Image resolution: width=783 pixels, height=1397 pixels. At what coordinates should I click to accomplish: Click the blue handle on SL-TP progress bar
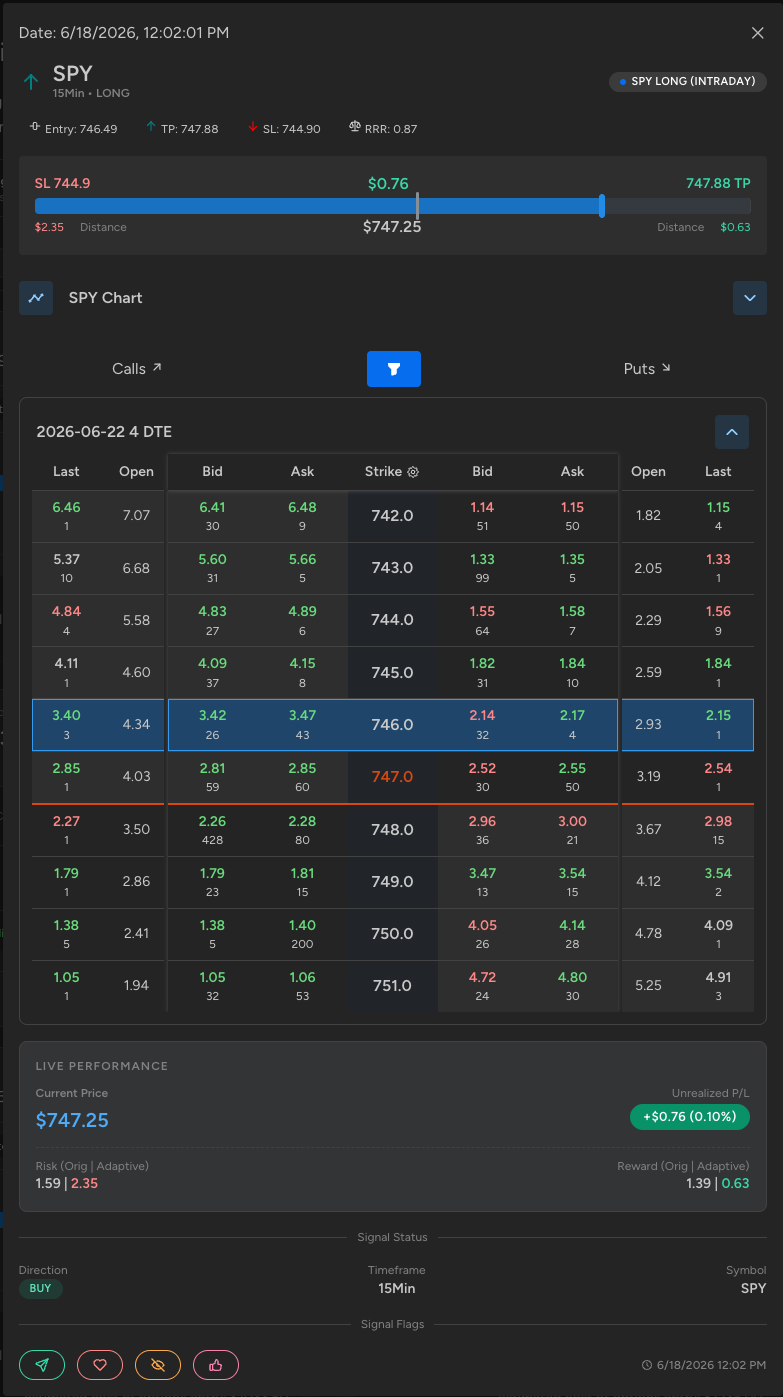pos(602,206)
